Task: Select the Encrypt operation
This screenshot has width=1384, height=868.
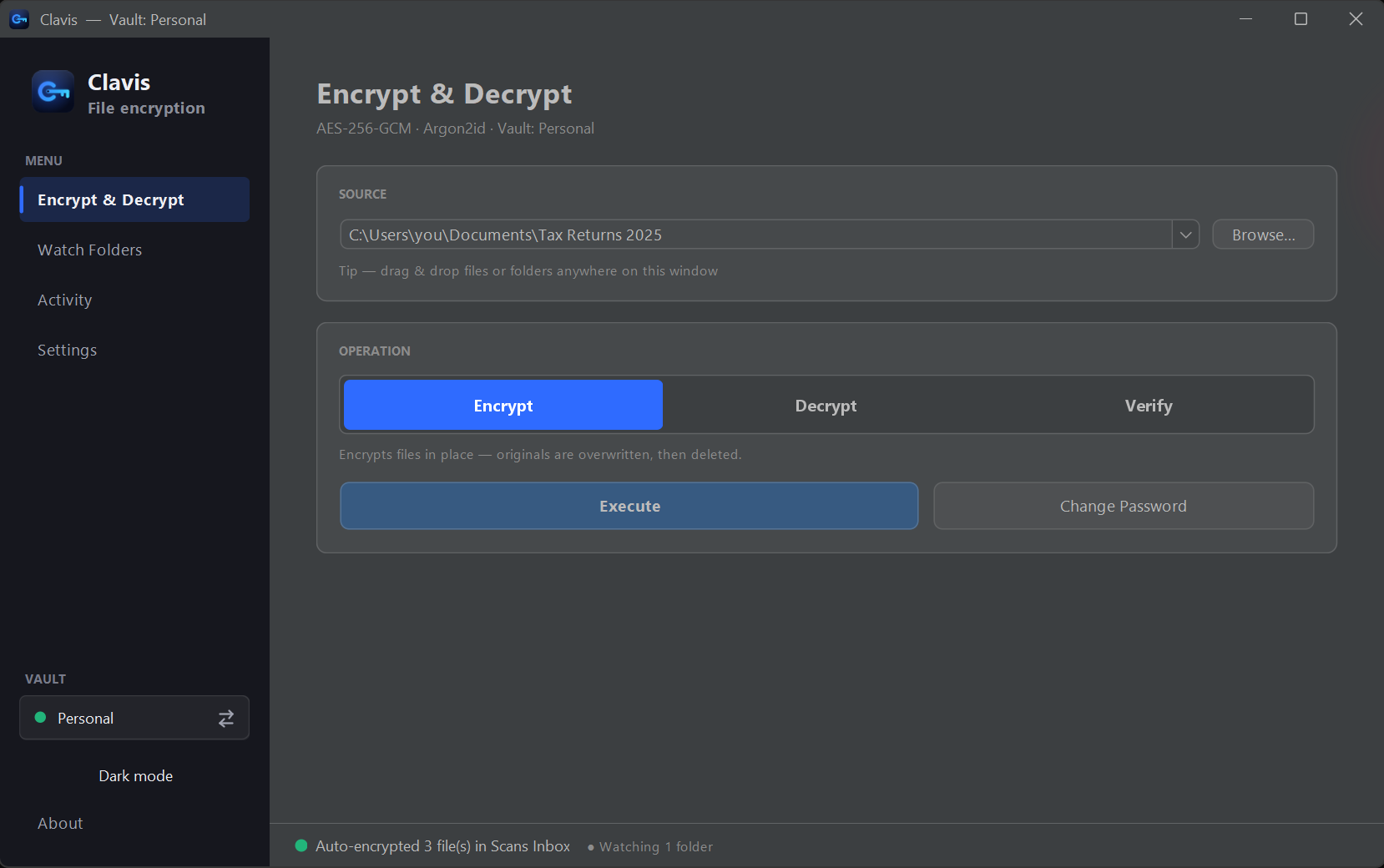Action: point(503,406)
